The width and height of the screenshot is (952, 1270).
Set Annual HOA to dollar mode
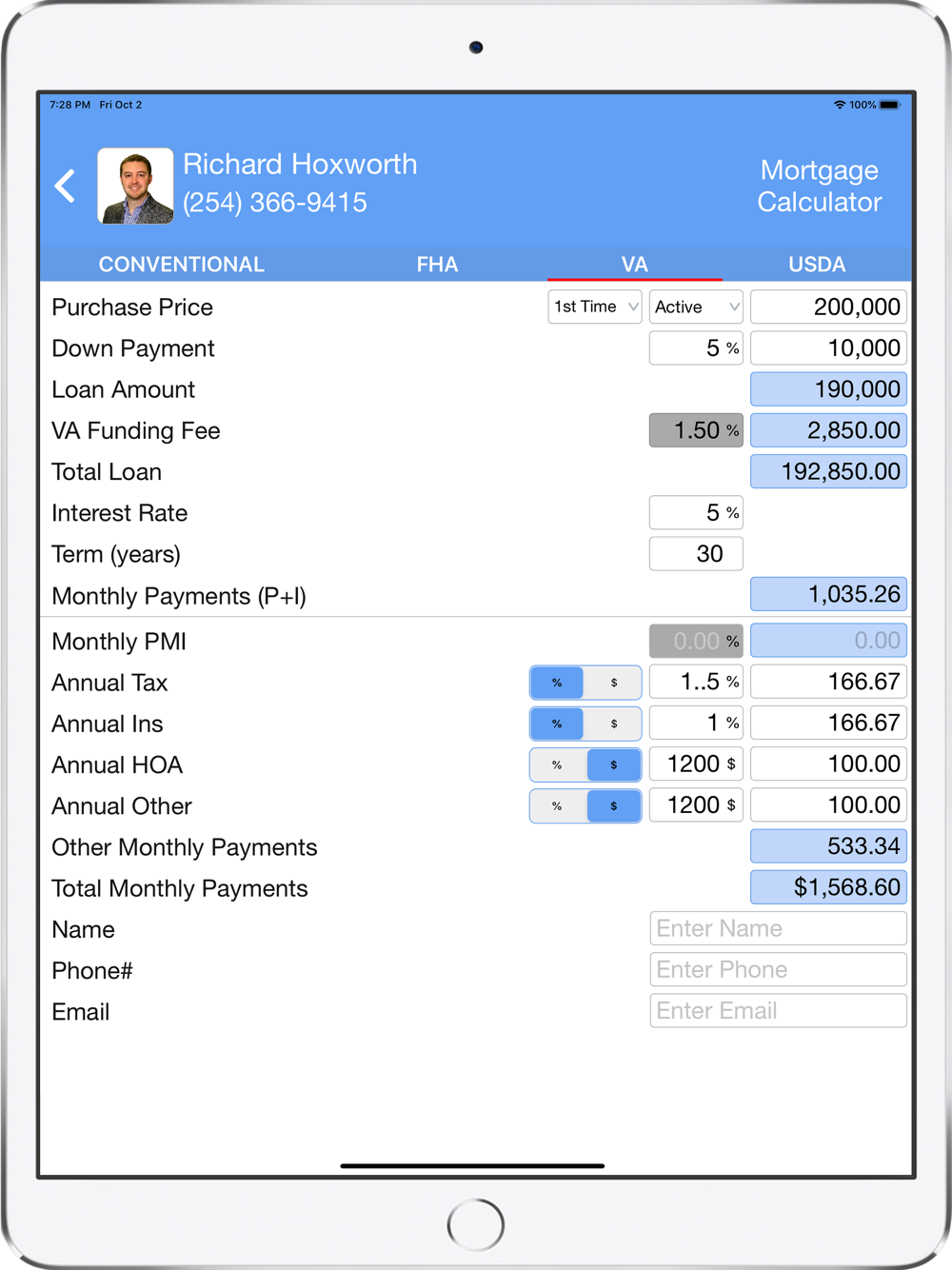click(614, 764)
